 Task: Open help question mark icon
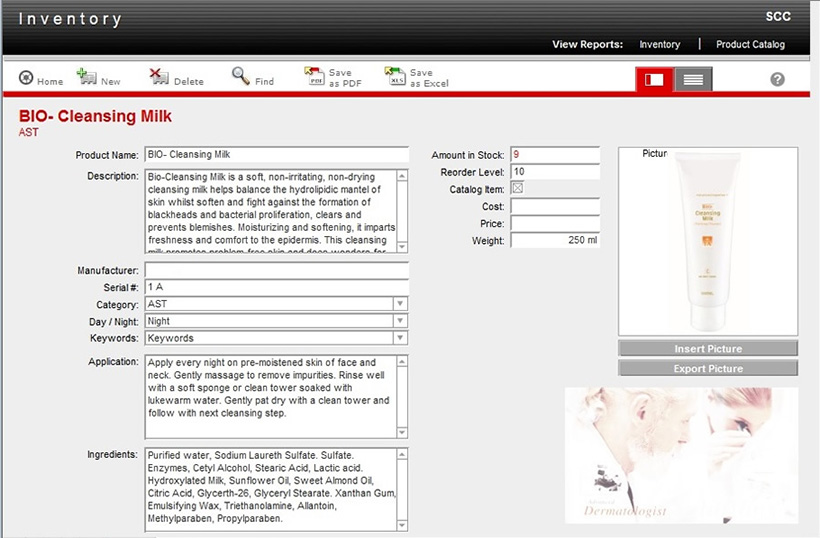point(777,80)
